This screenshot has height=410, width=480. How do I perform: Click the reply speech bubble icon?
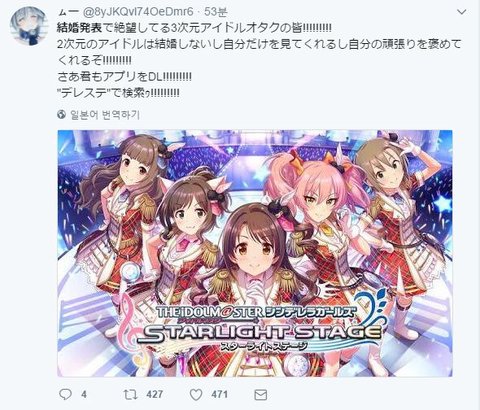(x=65, y=394)
